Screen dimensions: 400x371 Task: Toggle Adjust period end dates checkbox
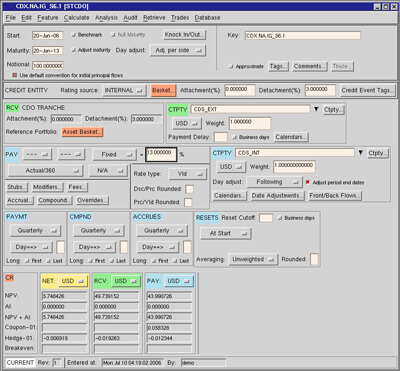coord(308,182)
